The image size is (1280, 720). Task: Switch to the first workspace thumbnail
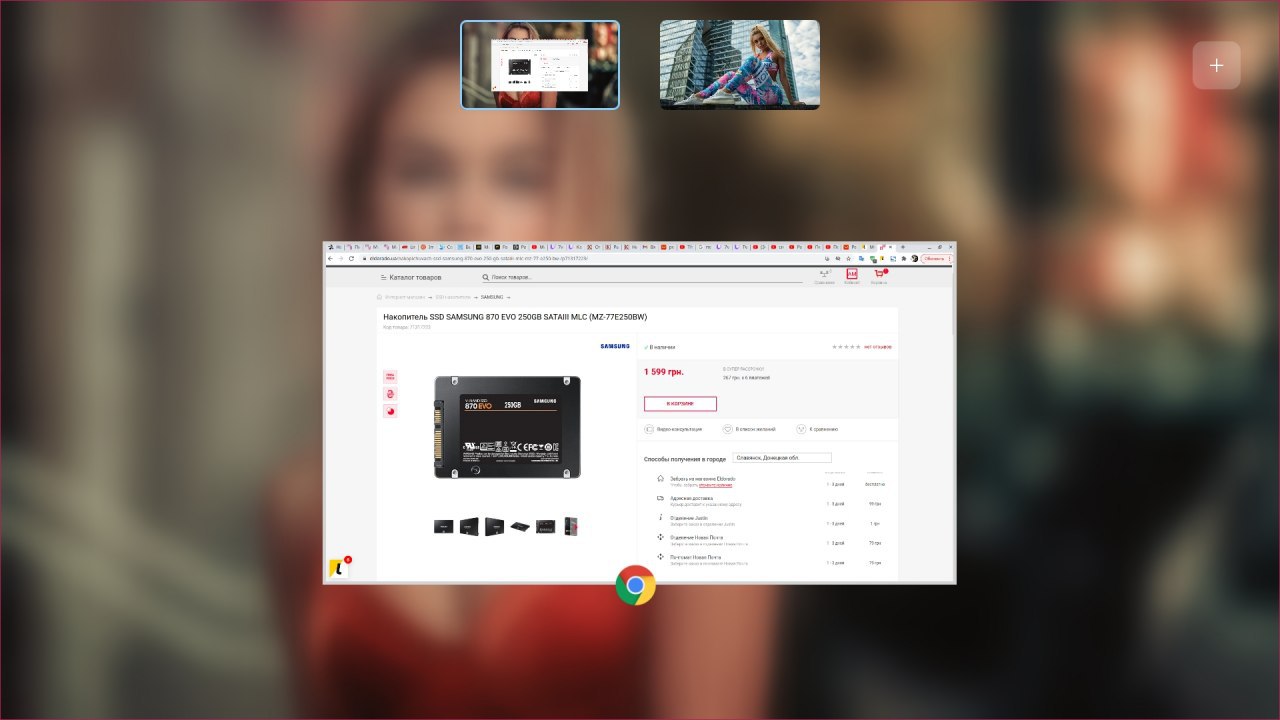pyautogui.click(x=540, y=65)
